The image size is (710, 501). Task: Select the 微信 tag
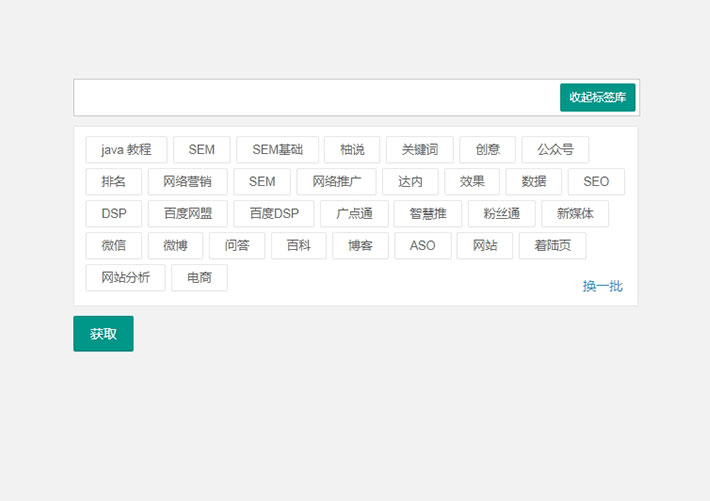coord(114,246)
